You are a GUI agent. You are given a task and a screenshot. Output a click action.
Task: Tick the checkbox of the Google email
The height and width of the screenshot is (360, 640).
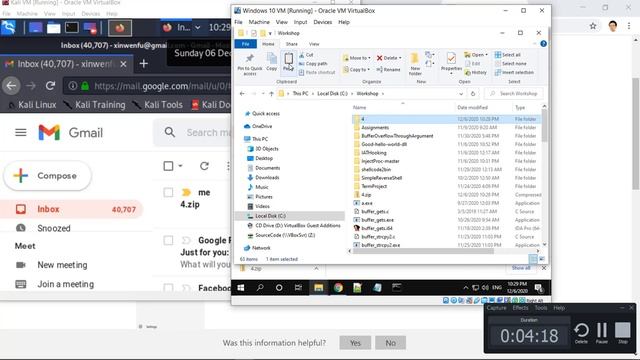[x=168, y=240]
